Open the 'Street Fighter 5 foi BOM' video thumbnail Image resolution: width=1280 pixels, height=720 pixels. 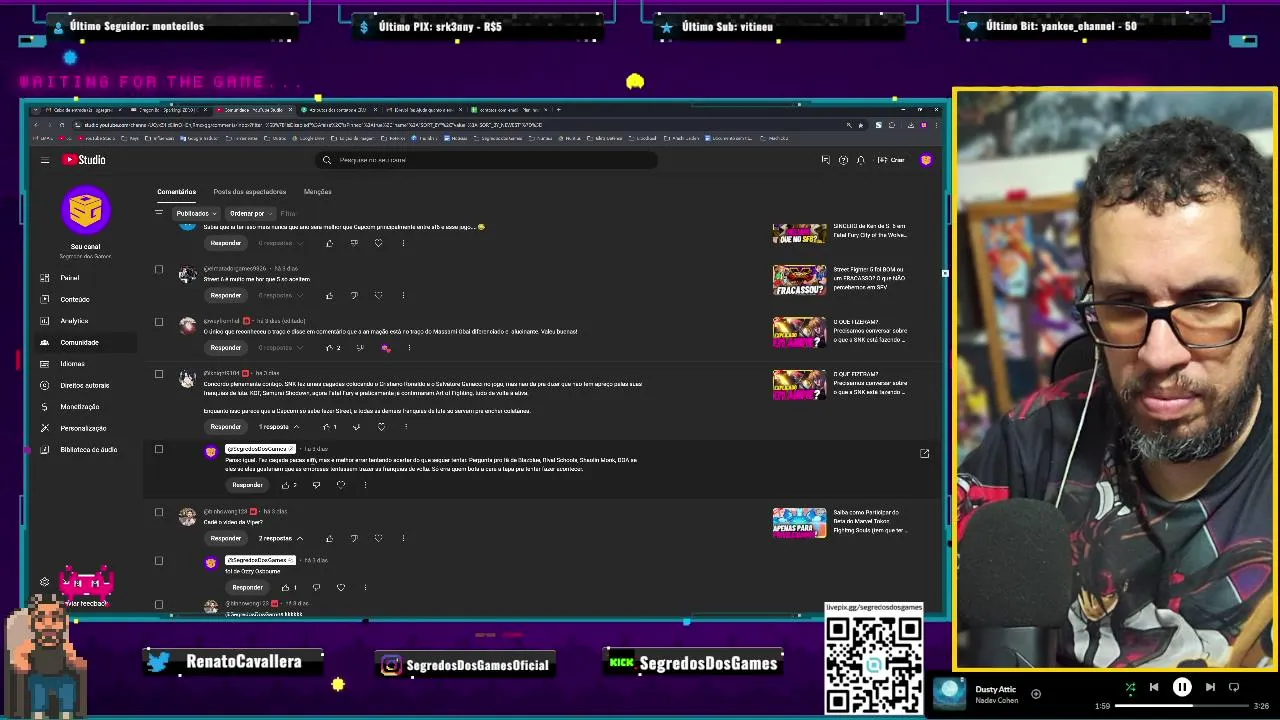pos(799,279)
